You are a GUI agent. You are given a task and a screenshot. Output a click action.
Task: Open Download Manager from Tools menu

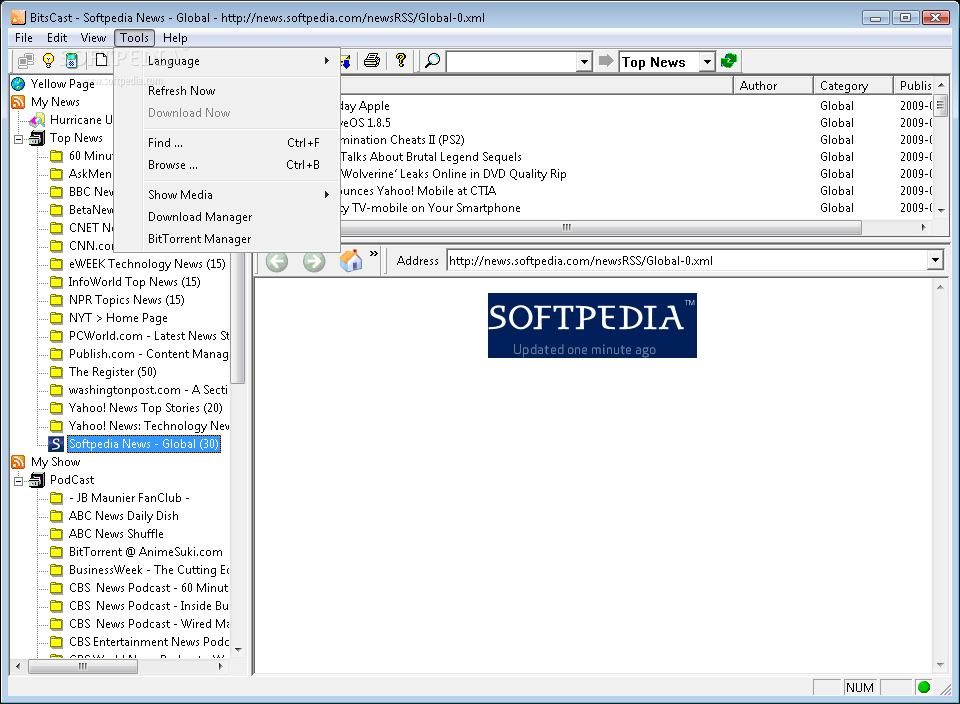(227, 217)
